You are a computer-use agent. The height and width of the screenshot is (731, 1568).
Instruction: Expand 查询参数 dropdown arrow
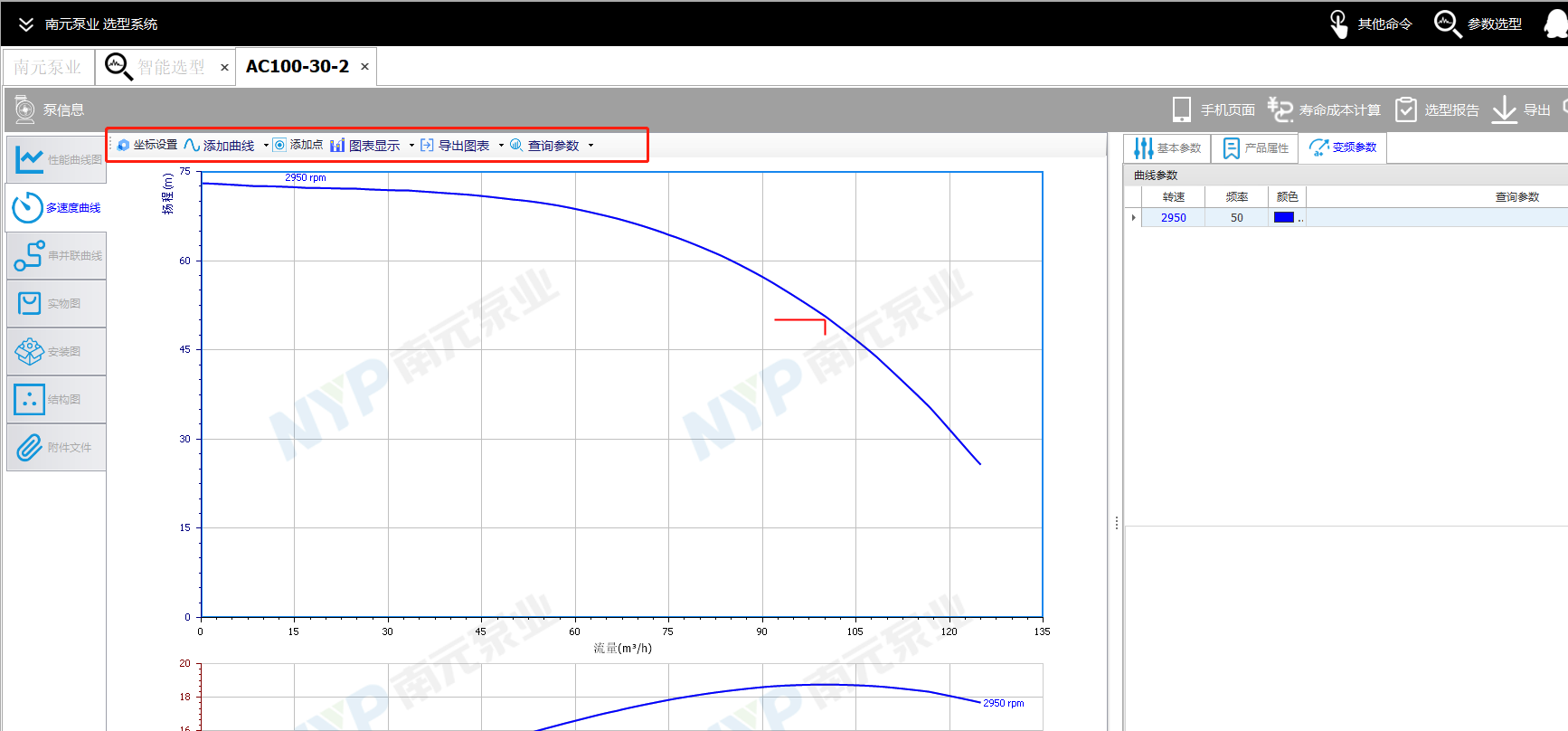(591, 145)
